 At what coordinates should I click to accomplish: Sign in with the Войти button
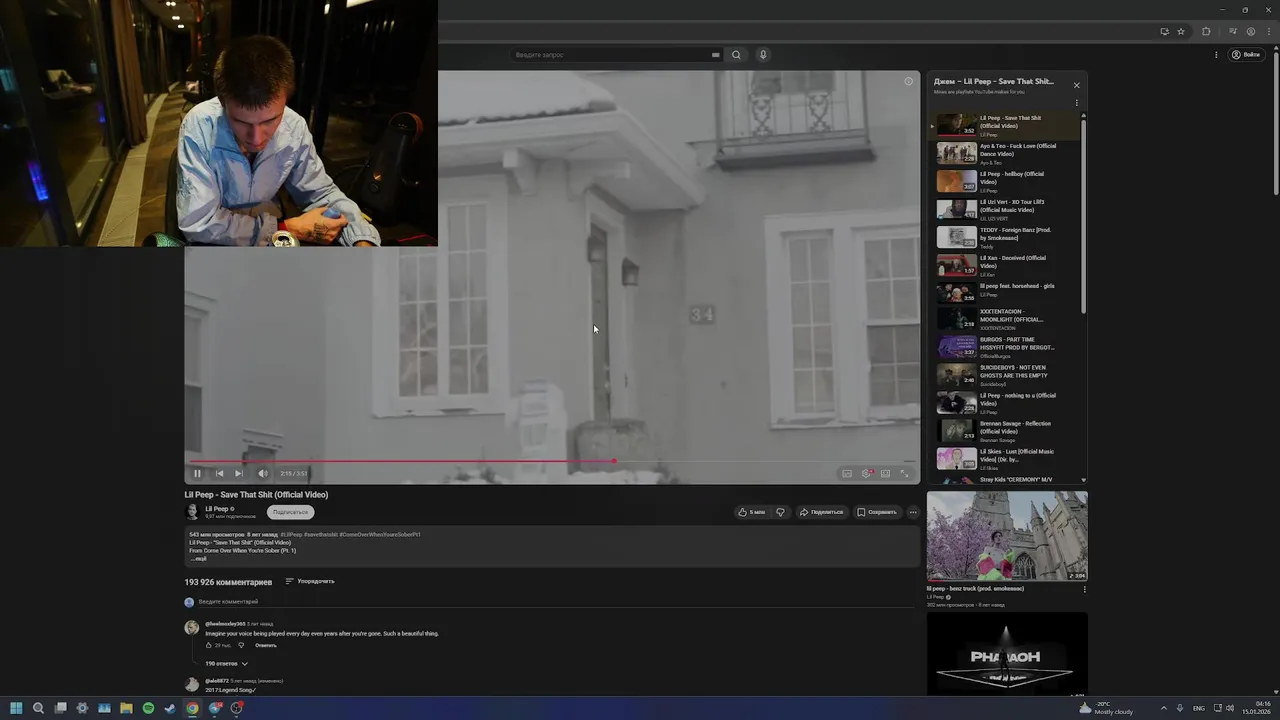point(1246,55)
